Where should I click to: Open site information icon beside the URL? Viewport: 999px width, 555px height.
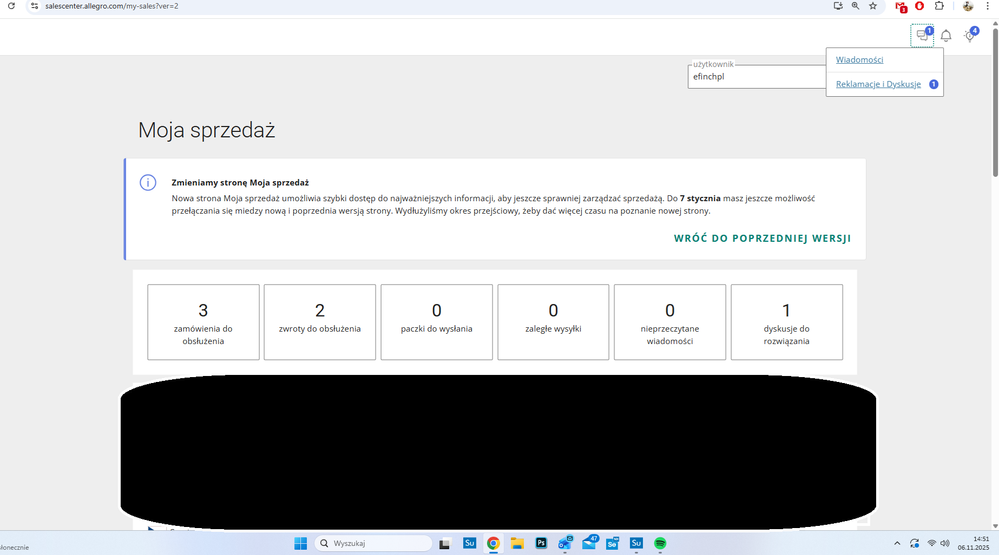(x=34, y=6)
